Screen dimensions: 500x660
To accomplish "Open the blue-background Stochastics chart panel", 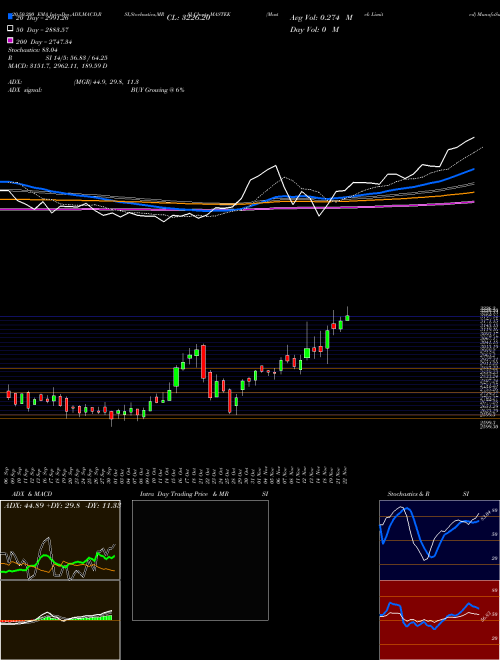I will pos(439,540).
